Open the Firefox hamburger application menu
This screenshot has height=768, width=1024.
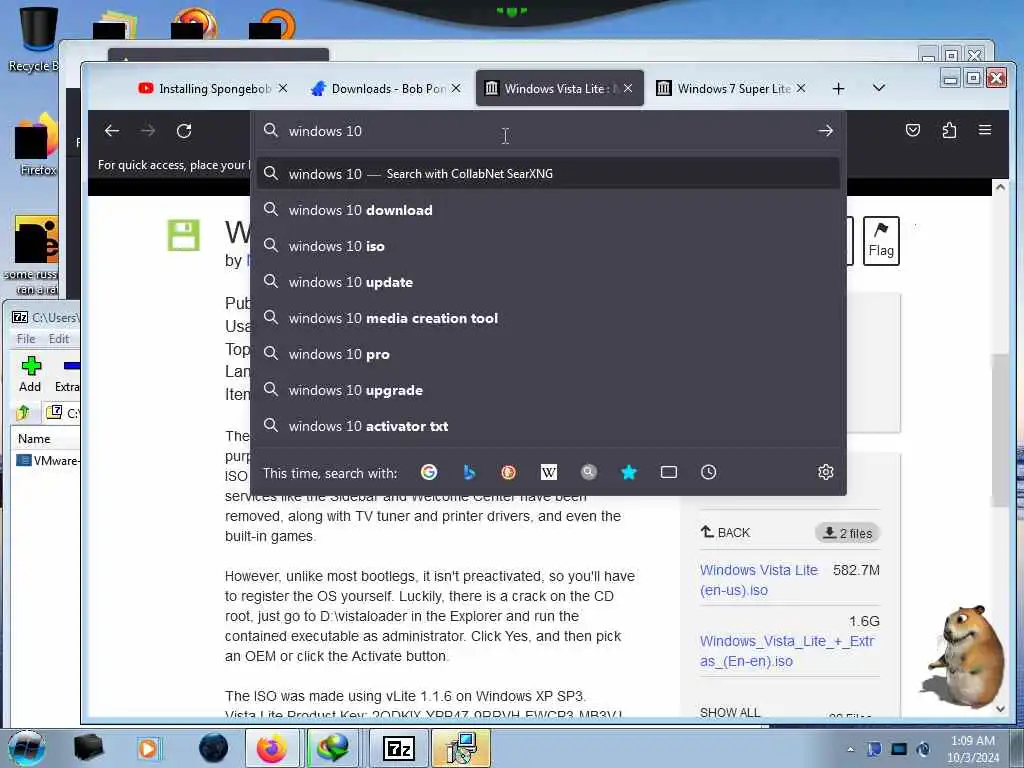click(985, 130)
